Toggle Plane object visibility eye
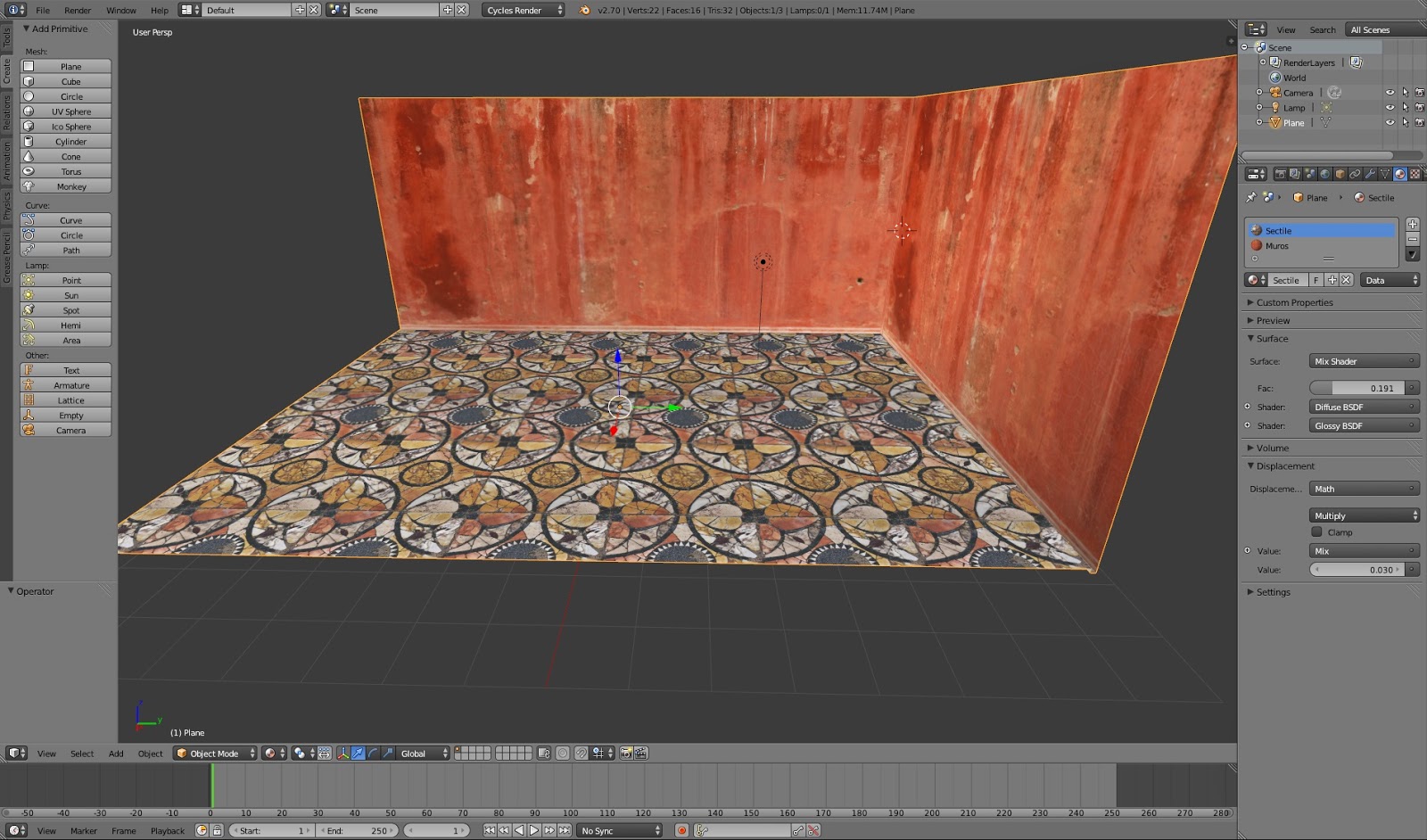The height and width of the screenshot is (840, 1427). [1390, 122]
